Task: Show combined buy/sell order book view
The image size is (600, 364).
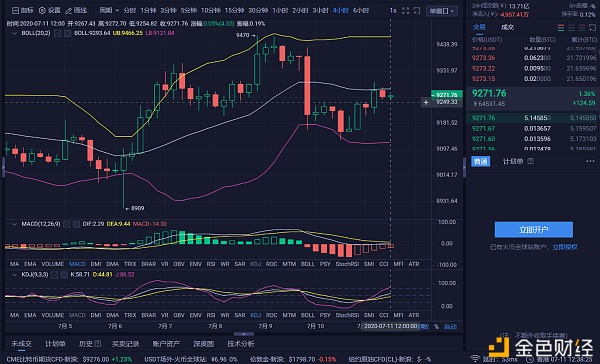Action: 561,28
